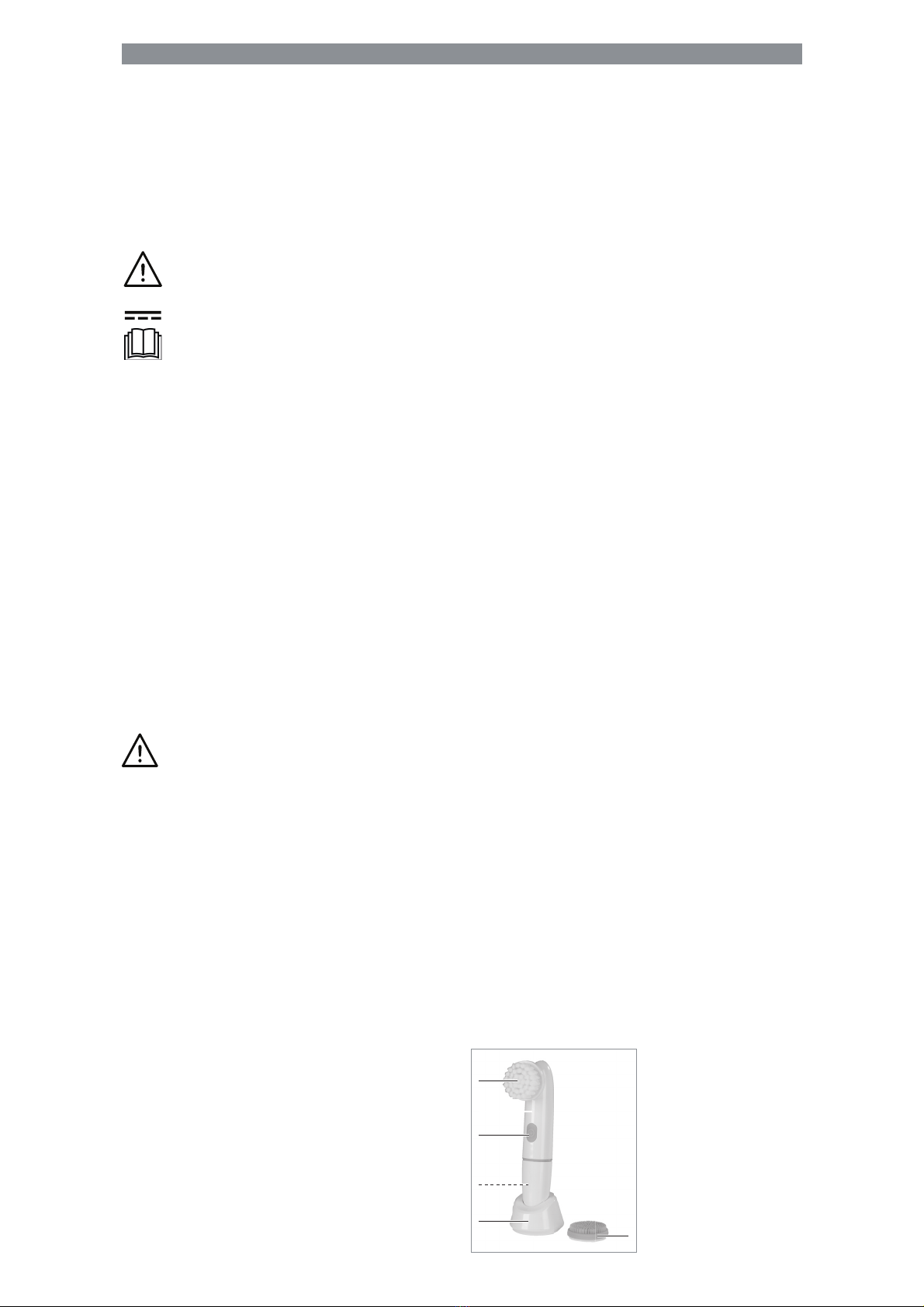Click the dashed leader line on the handle
The width and height of the screenshot is (924, 1307).
tap(504, 1184)
